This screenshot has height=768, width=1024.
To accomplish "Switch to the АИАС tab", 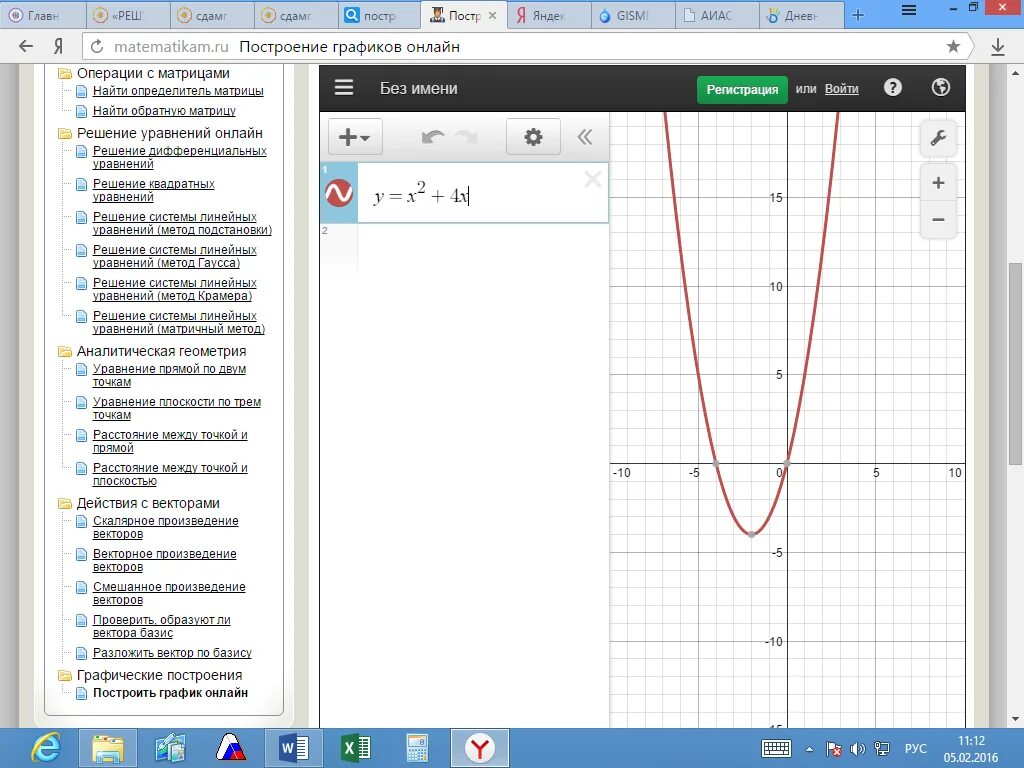I will 716,15.
